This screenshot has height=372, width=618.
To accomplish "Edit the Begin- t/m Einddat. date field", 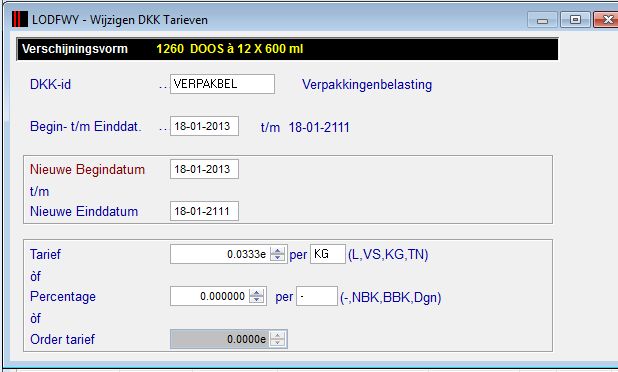I will (x=204, y=126).
